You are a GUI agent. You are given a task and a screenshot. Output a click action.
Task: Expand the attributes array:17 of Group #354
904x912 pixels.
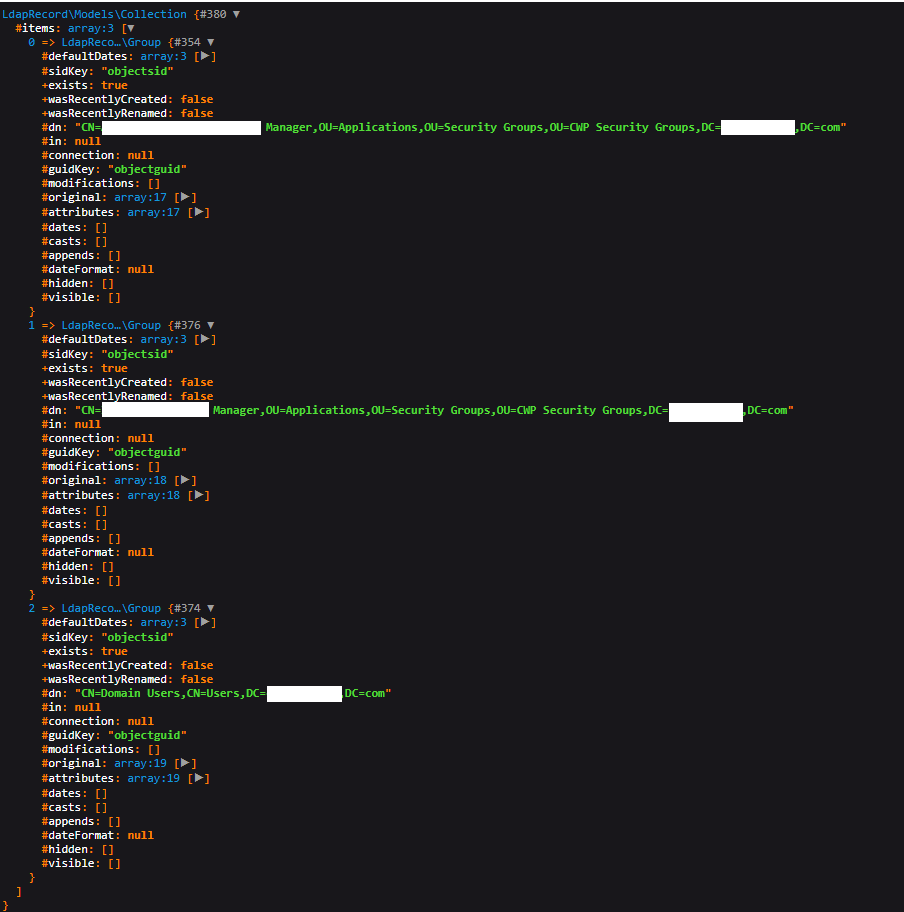199,211
